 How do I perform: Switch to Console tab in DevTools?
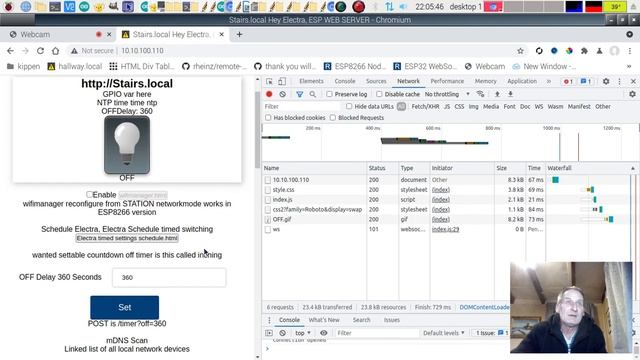pos(345,81)
